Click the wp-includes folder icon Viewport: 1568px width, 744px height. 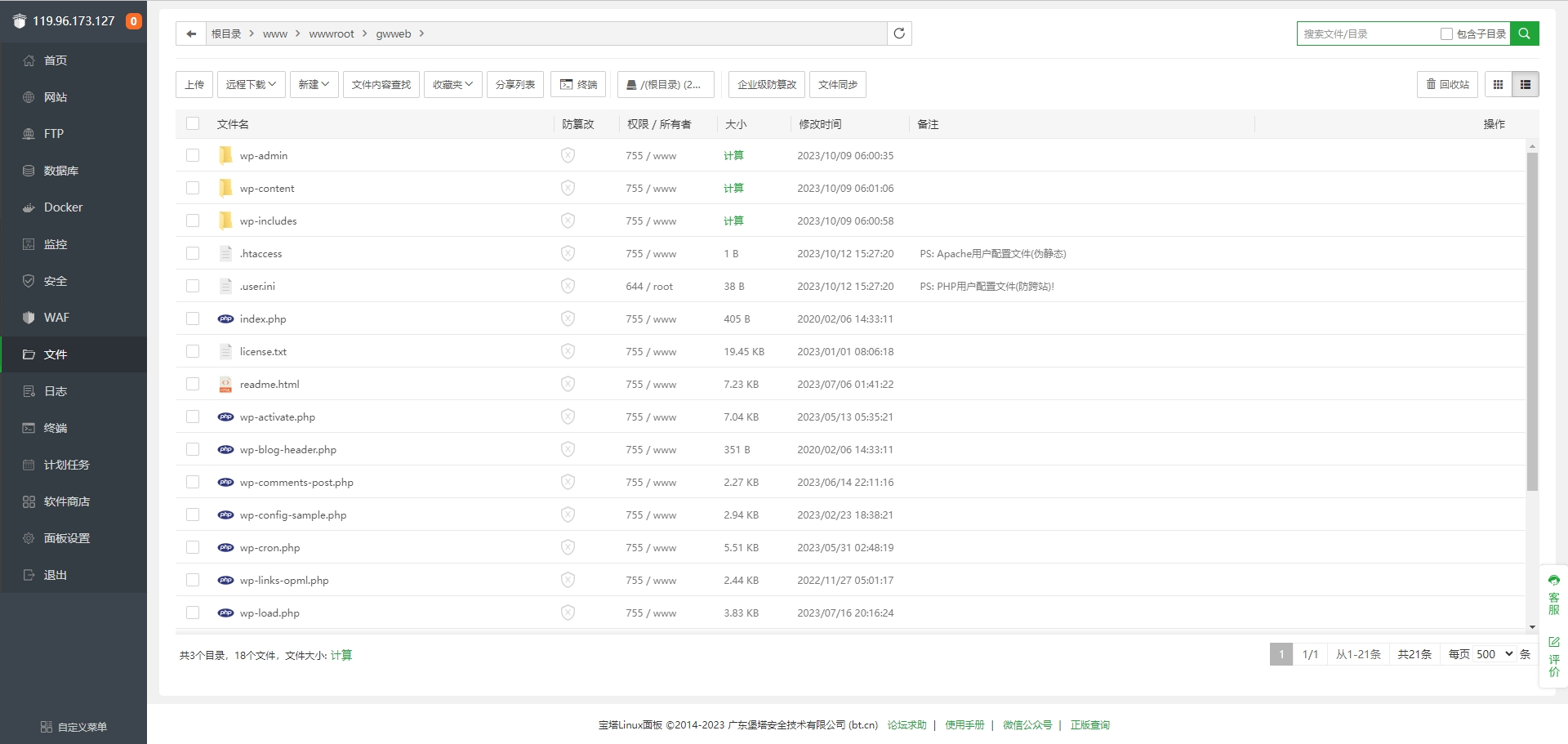225,221
